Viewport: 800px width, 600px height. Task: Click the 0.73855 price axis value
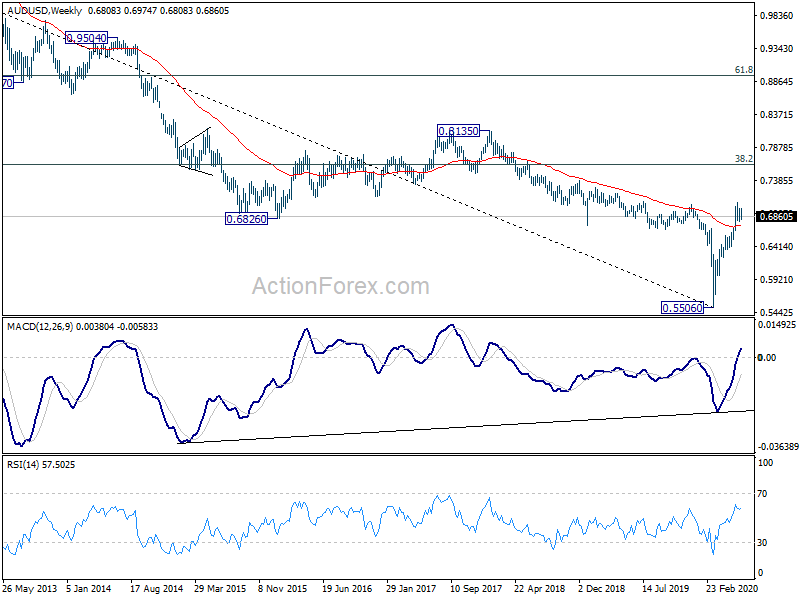point(777,181)
